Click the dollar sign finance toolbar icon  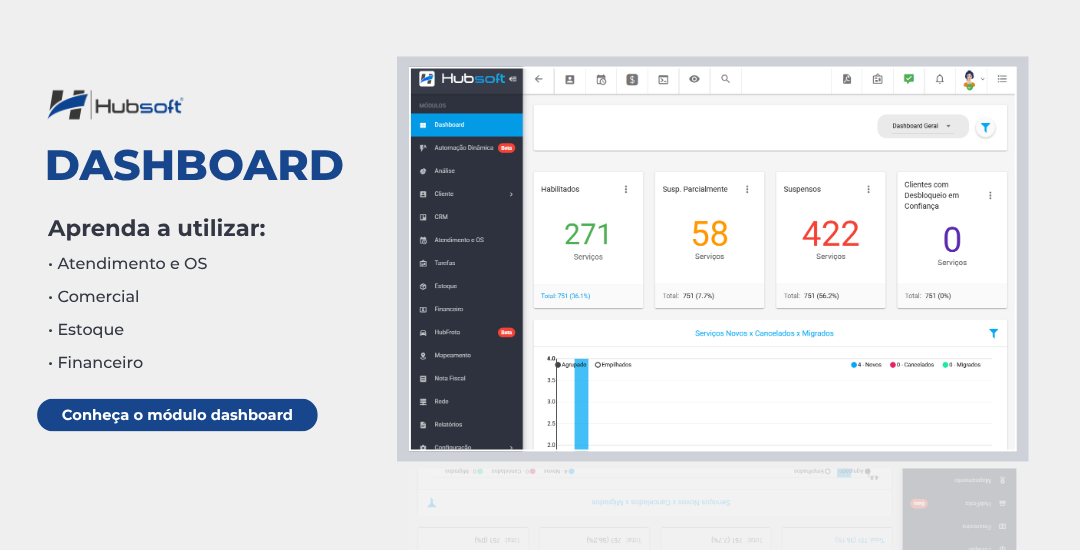point(632,80)
